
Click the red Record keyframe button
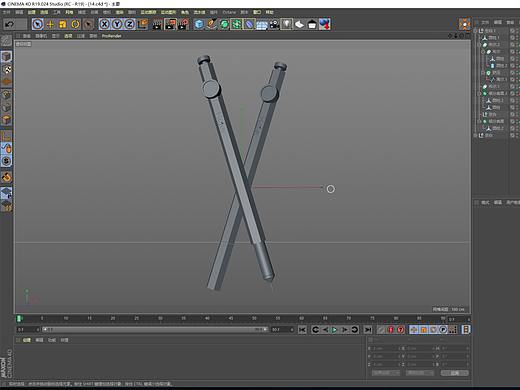(391, 330)
